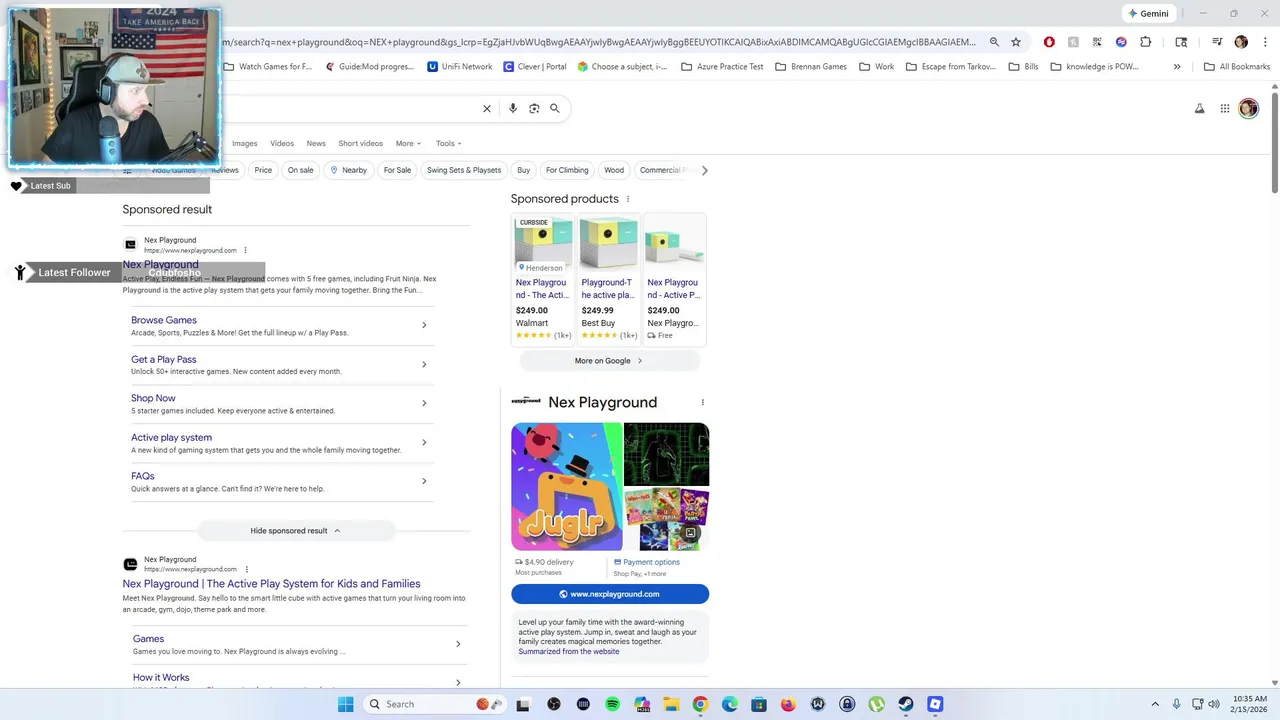Open Sponsored products options three-dot menu

click(x=628, y=199)
